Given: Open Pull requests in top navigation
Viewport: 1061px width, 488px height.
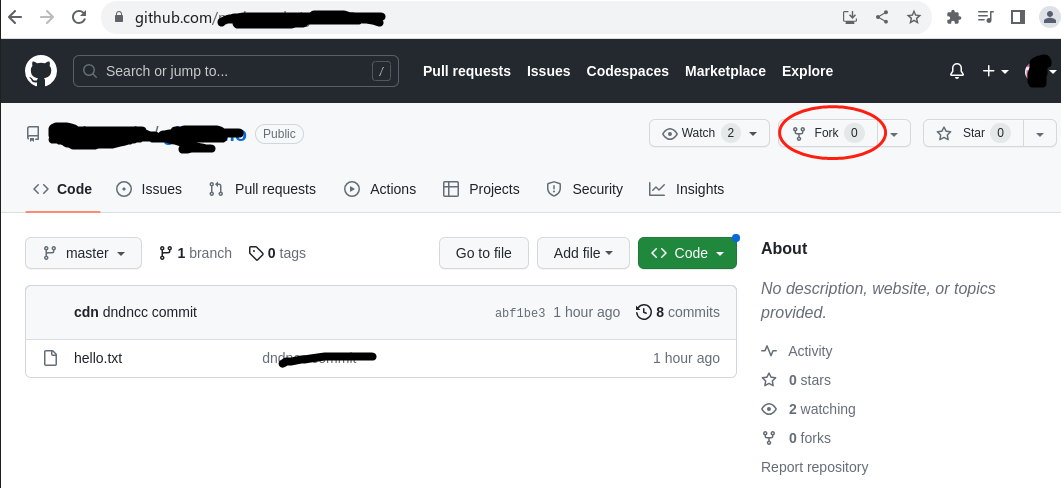Looking at the screenshot, I should [467, 71].
